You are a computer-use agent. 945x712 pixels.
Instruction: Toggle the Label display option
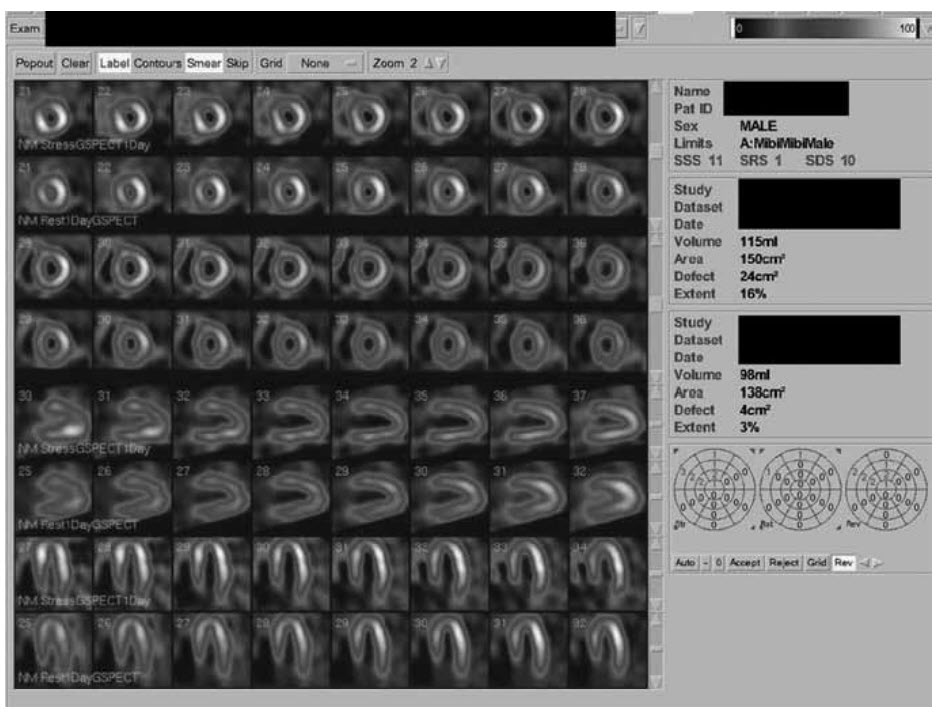[114, 63]
